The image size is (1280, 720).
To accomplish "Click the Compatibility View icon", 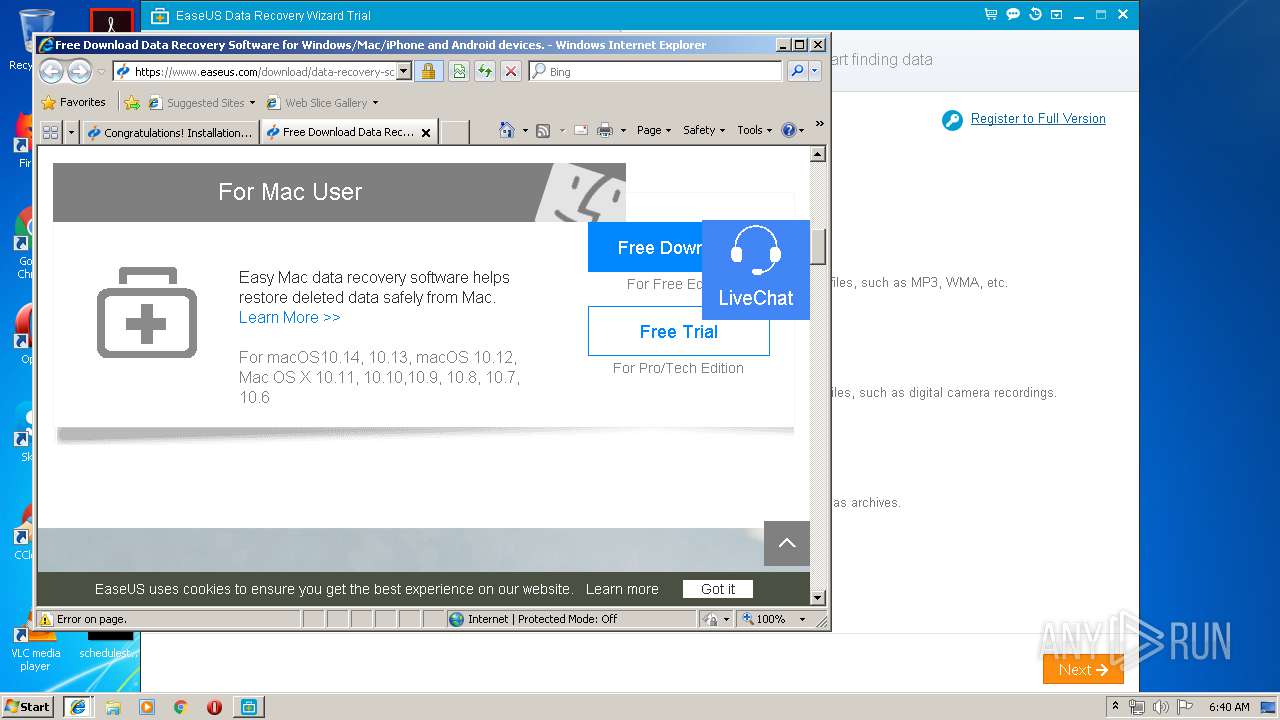I will pos(458,71).
